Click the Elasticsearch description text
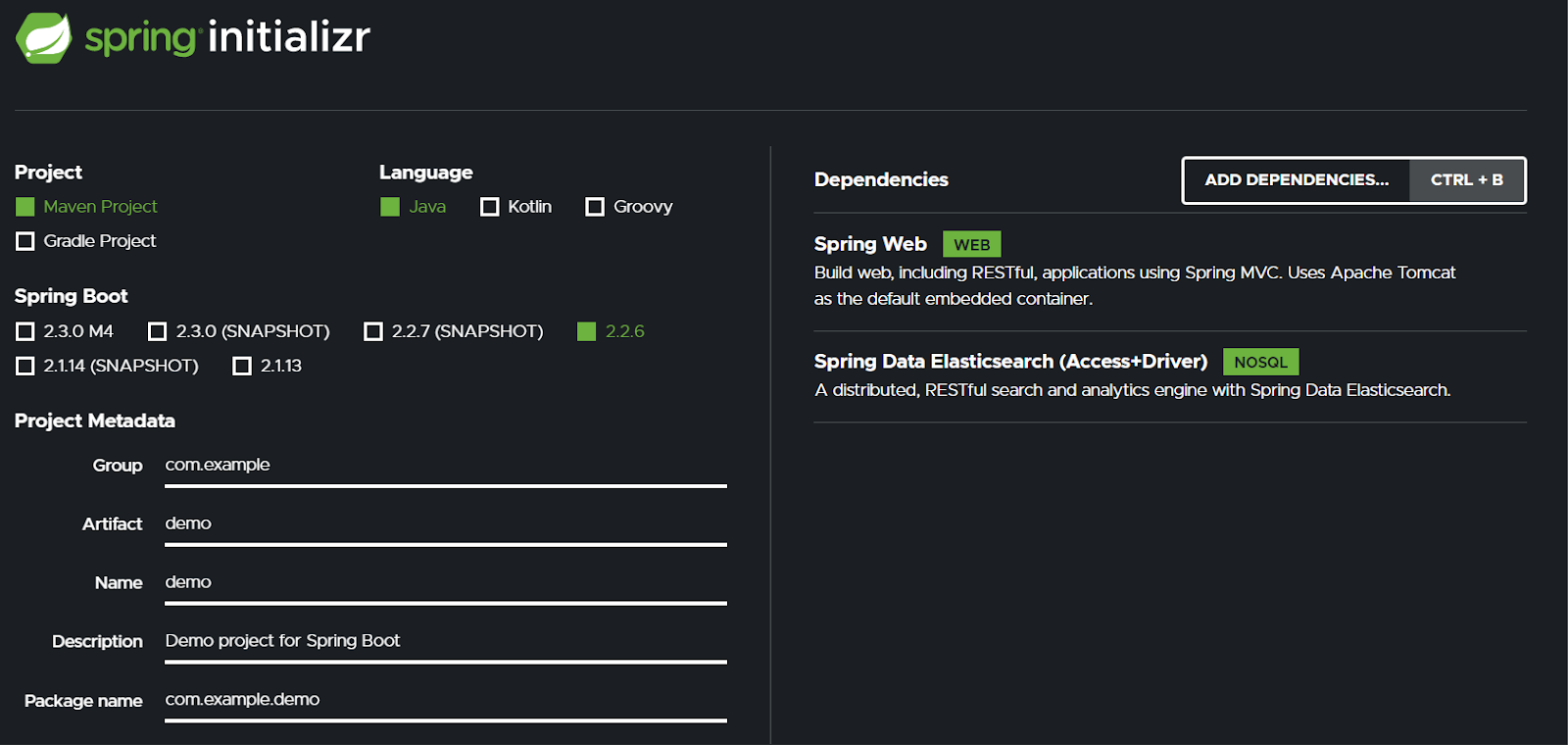 pyautogui.click(x=1133, y=390)
